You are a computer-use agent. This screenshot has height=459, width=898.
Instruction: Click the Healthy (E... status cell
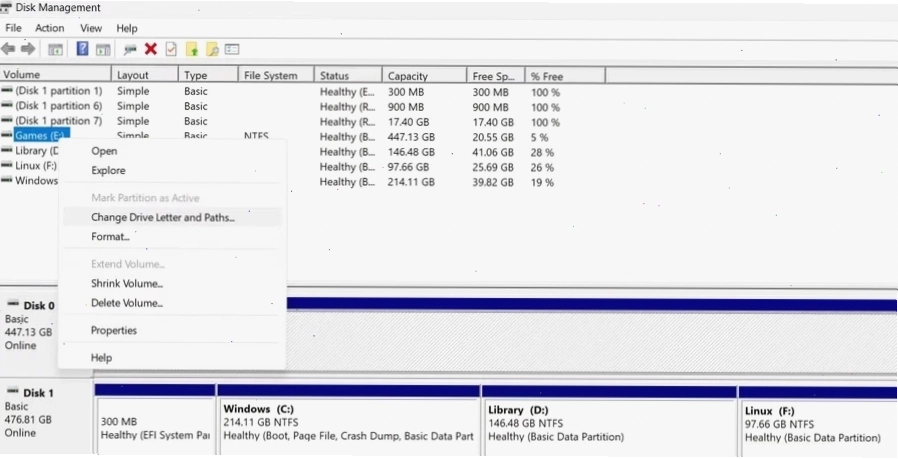click(x=347, y=92)
